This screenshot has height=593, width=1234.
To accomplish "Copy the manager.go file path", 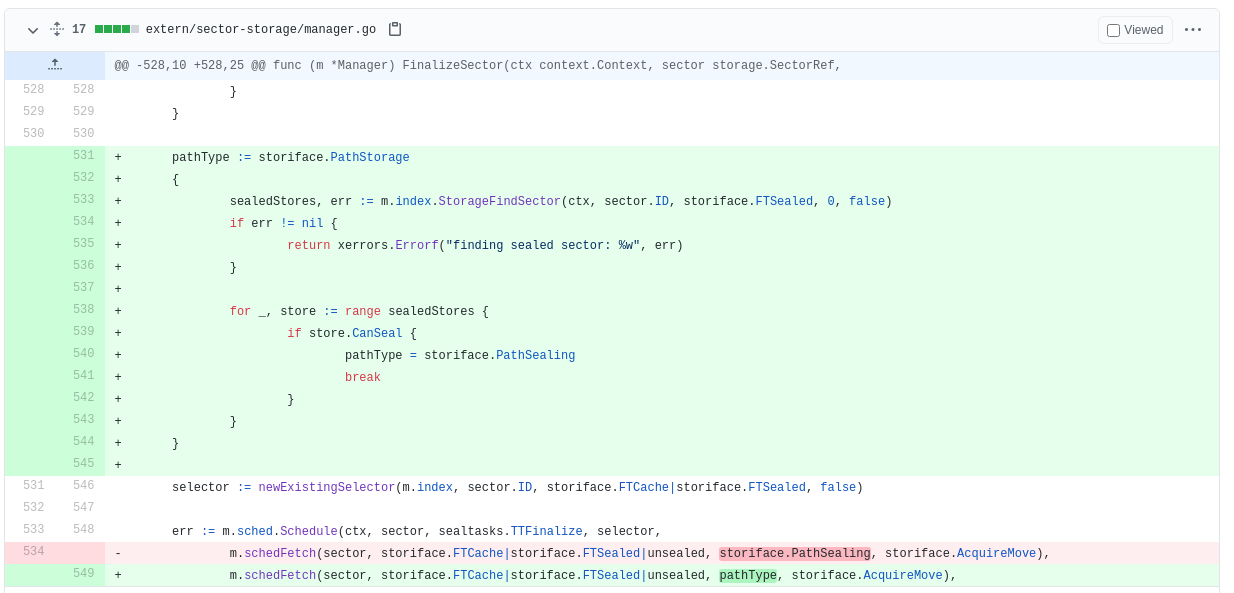I will [x=395, y=30].
